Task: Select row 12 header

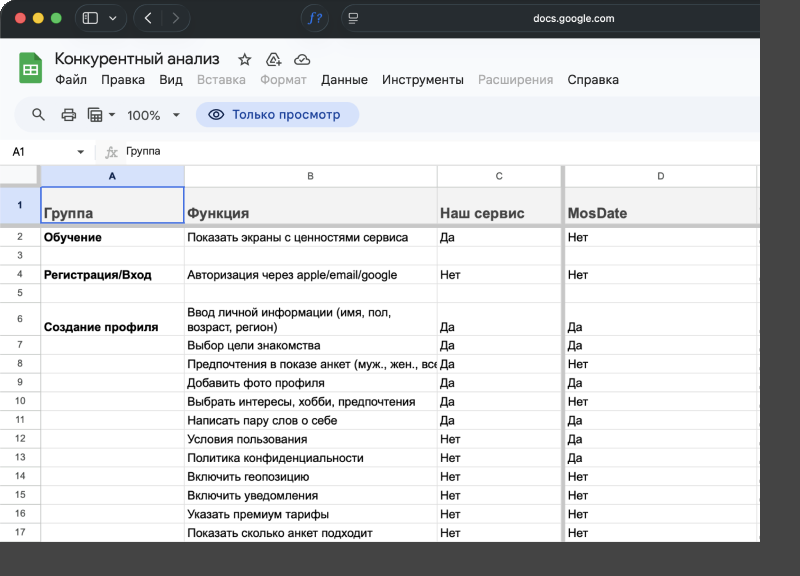Action: pos(20,439)
